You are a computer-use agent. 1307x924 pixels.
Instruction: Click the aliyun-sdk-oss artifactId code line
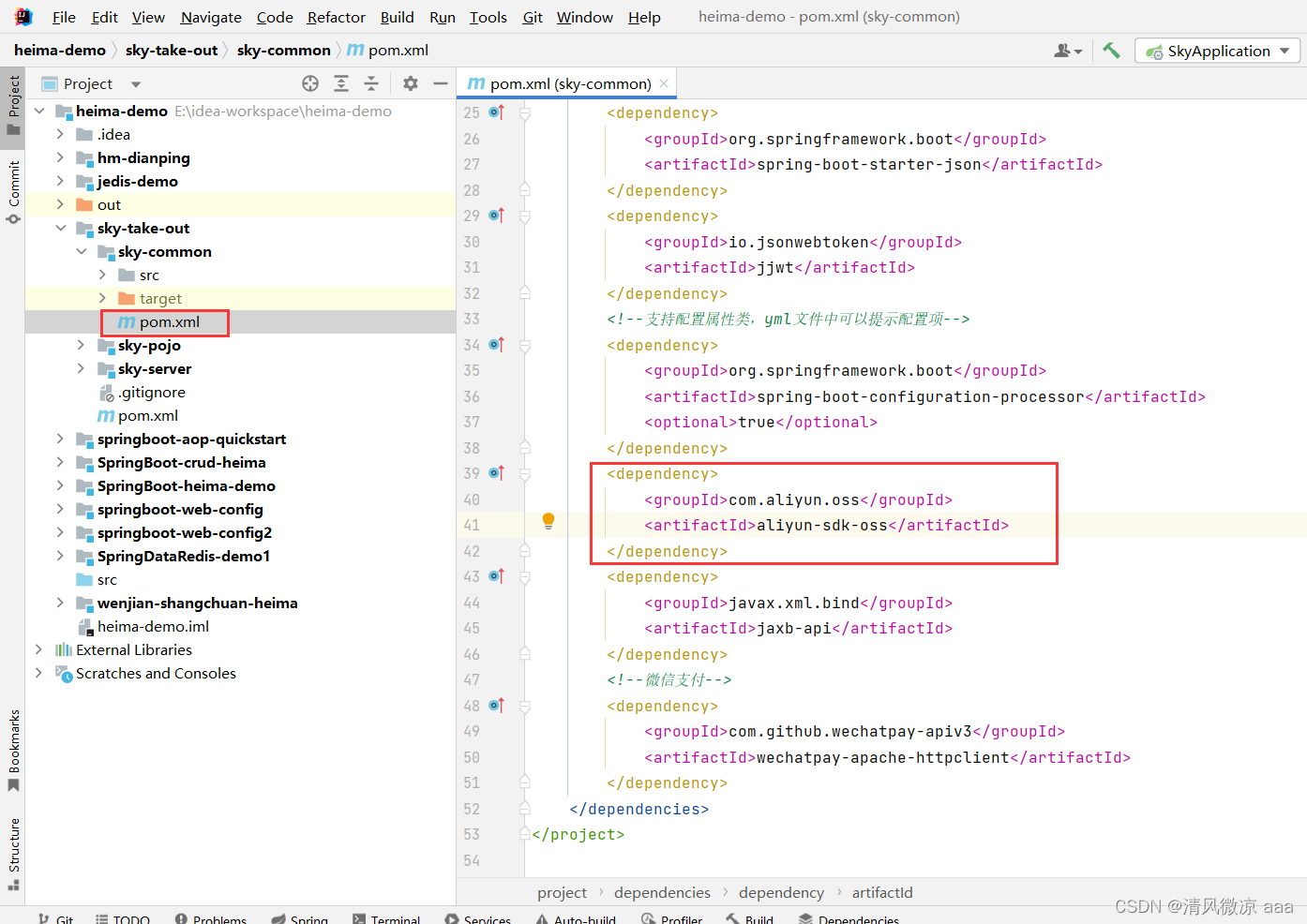point(826,526)
